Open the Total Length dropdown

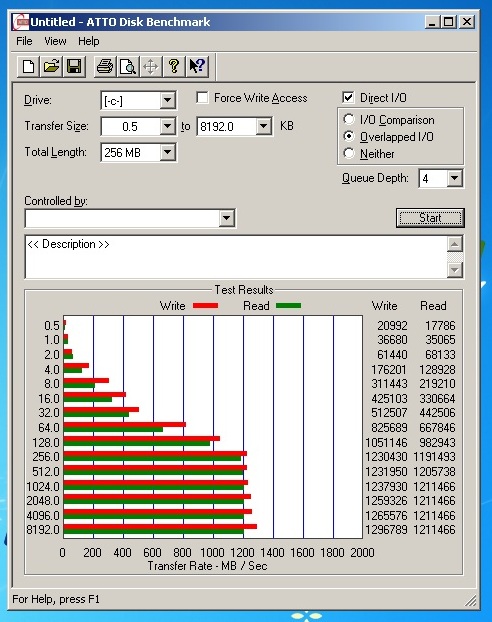[x=168, y=152]
